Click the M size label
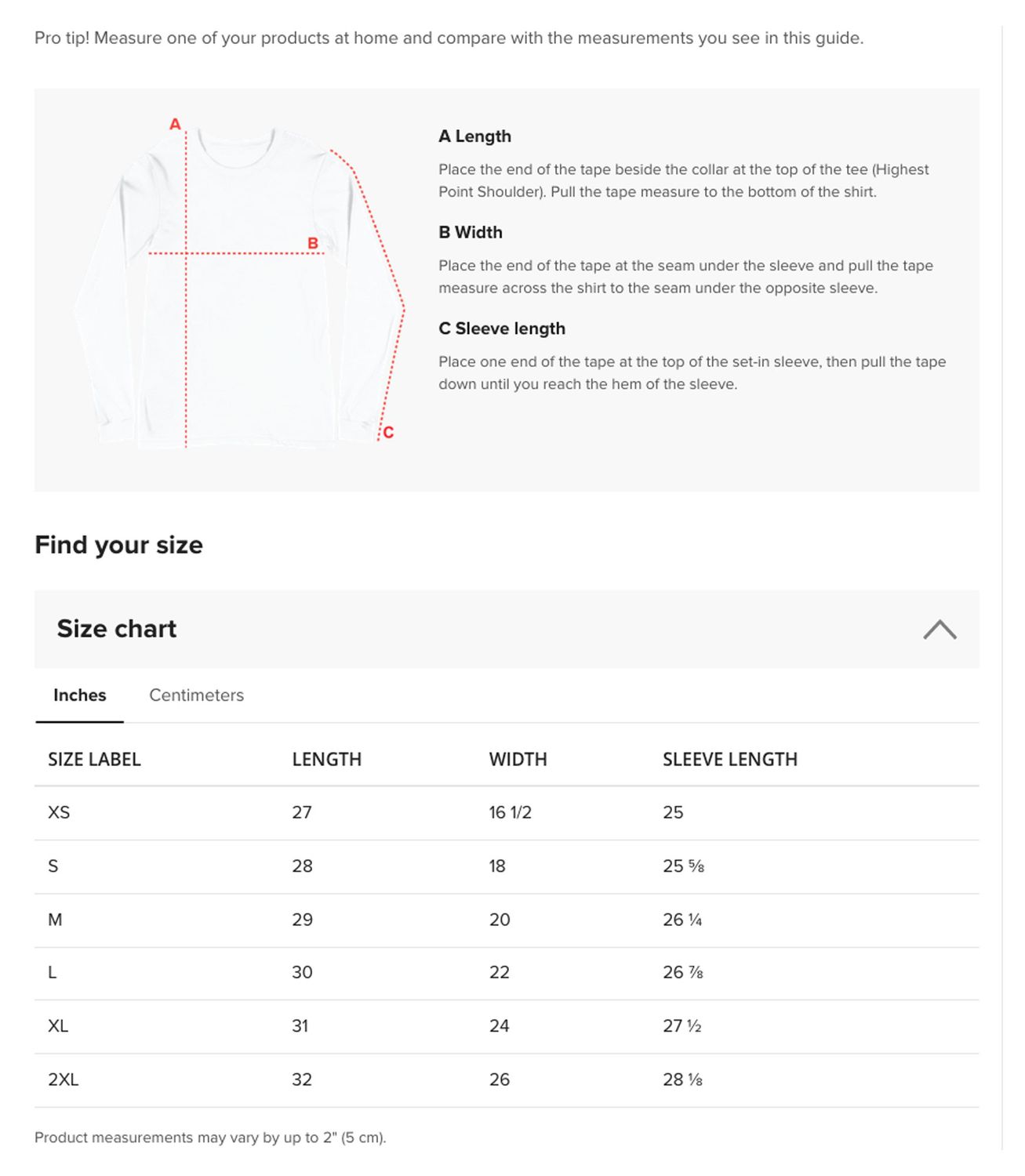Screen dimensions: 1025x1176 point(55,920)
